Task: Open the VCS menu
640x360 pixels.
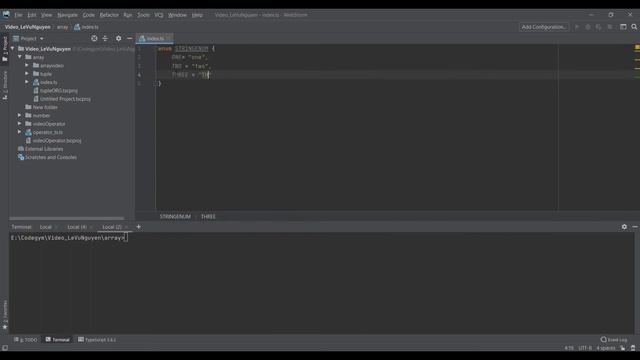Action: [159, 15]
